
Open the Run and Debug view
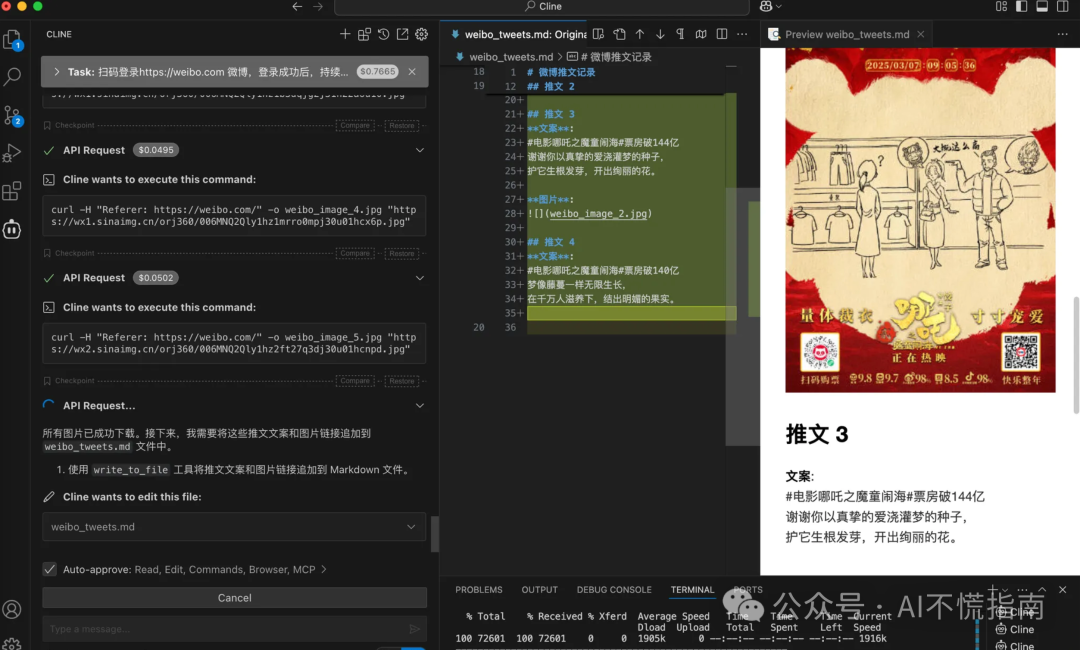point(12,153)
